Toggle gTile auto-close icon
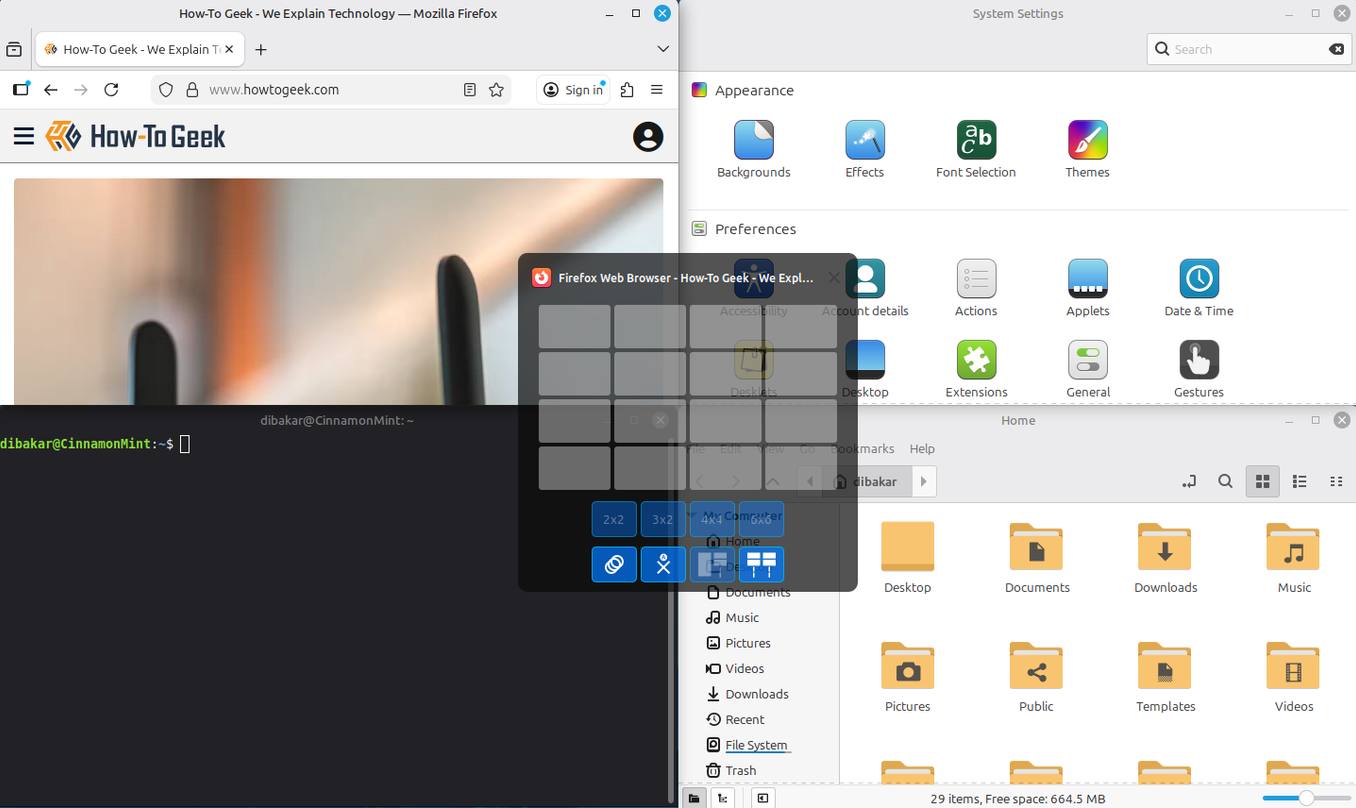Viewport: 1356px width, 808px height. [x=663, y=564]
